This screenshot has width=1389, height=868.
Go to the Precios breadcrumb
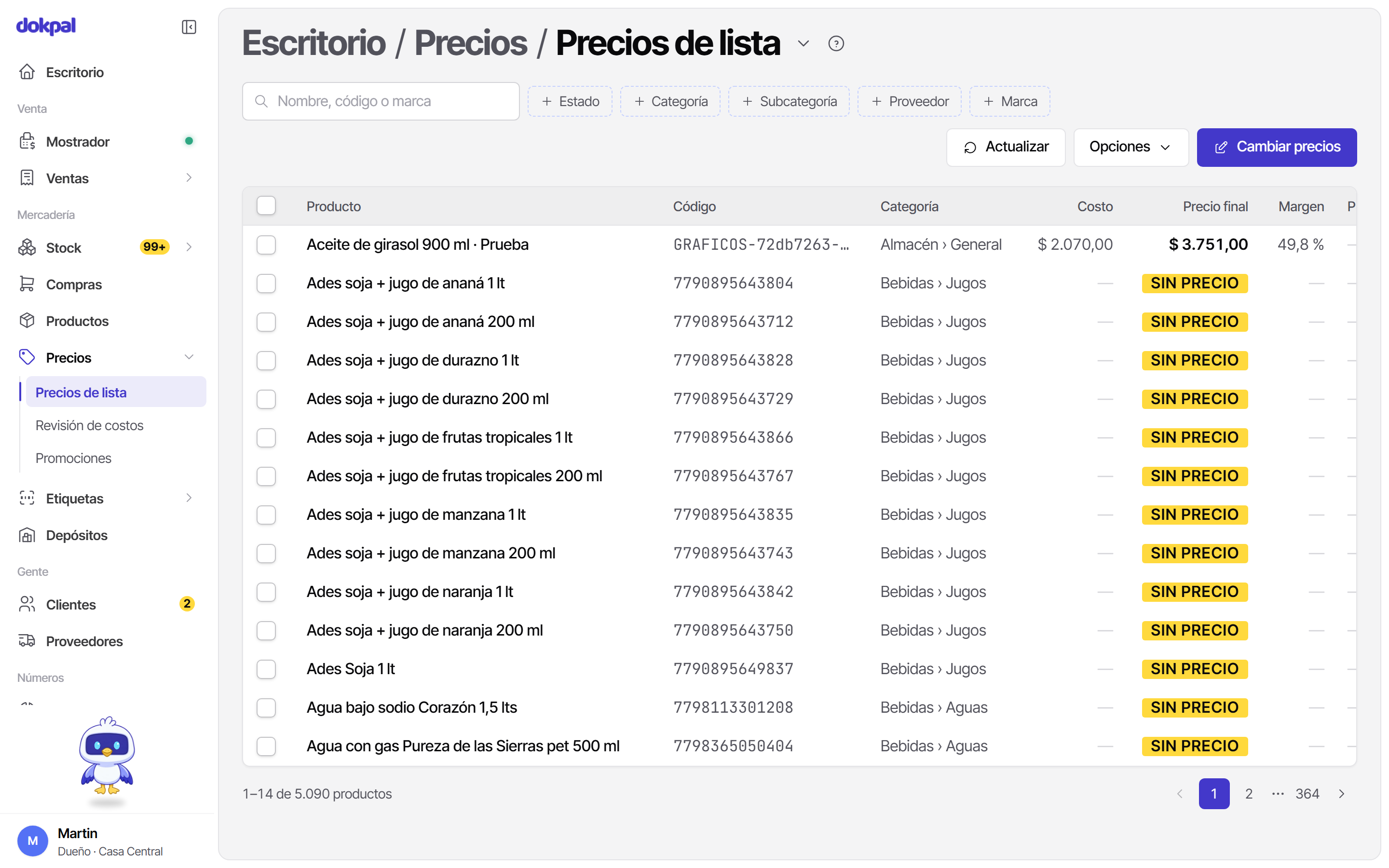pyautogui.click(x=470, y=43)
